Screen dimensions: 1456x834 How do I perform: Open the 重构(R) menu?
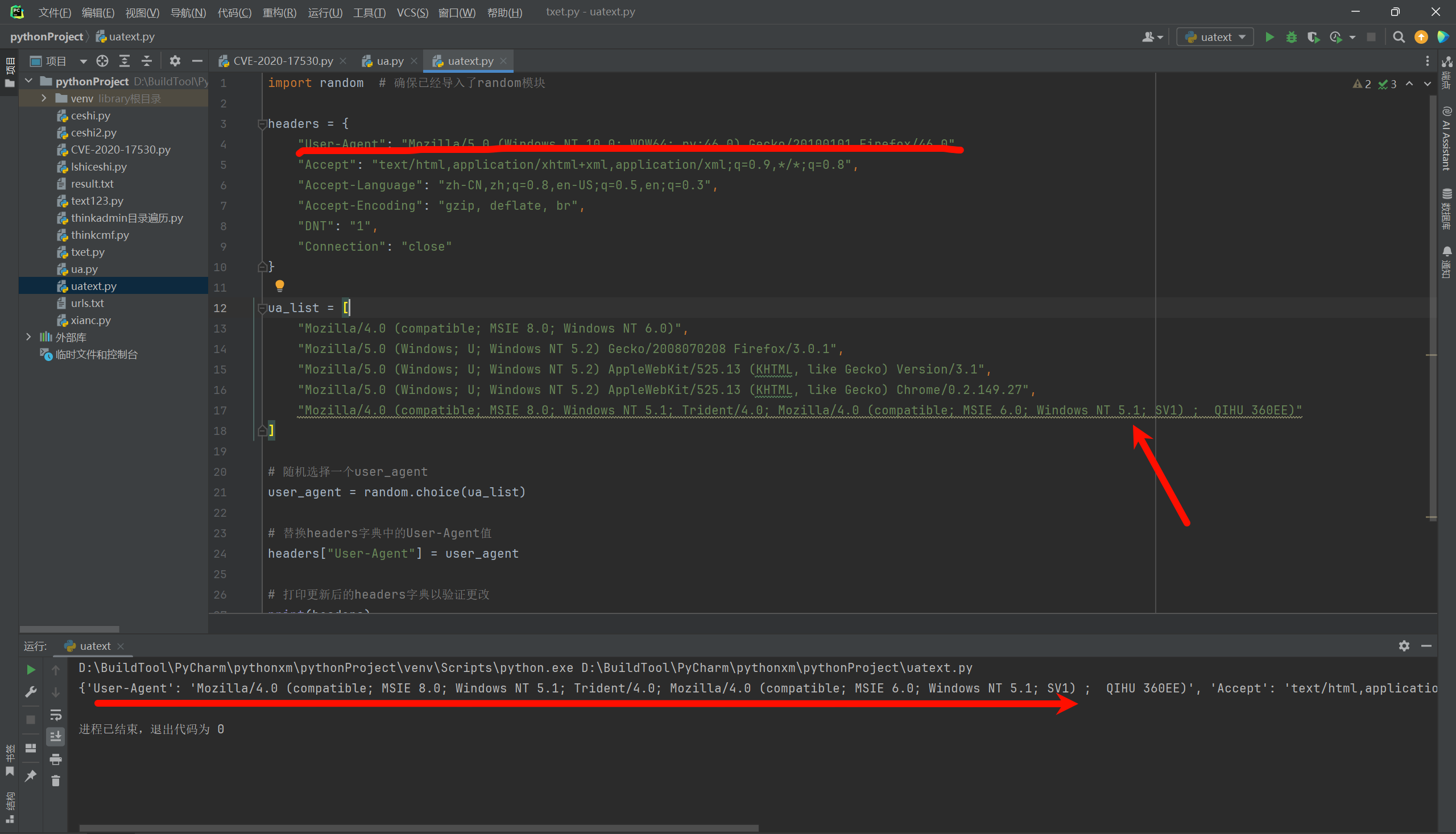[279, 12]
